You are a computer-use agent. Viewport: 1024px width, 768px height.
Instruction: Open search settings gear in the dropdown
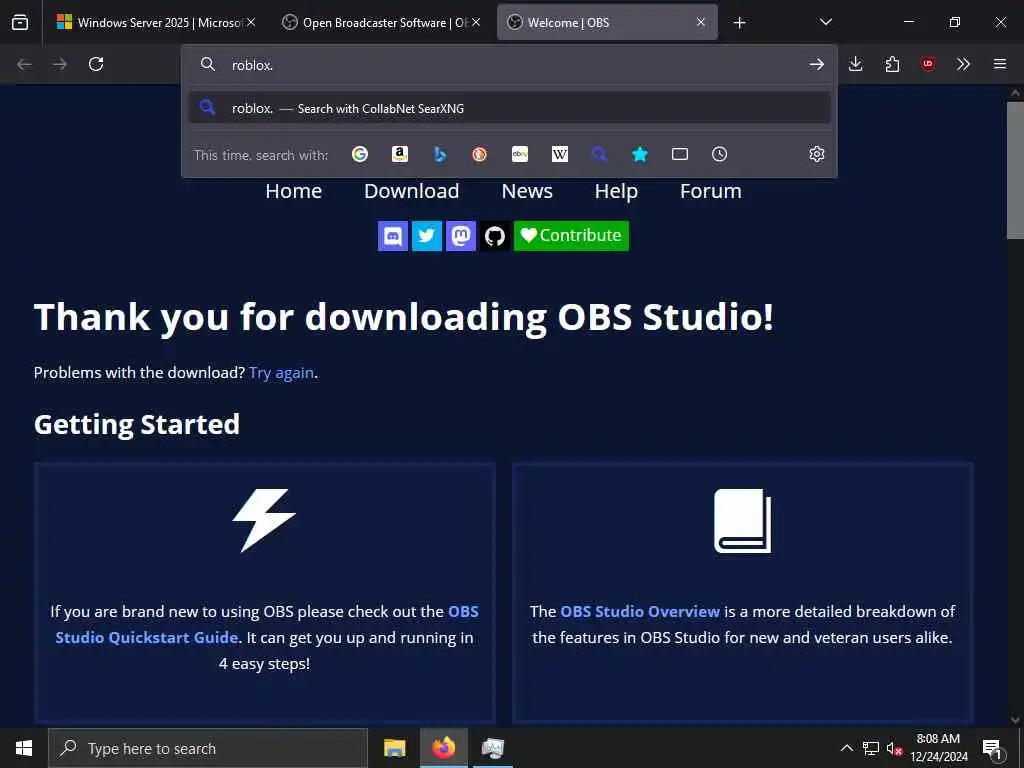click(x=817, y=154)
